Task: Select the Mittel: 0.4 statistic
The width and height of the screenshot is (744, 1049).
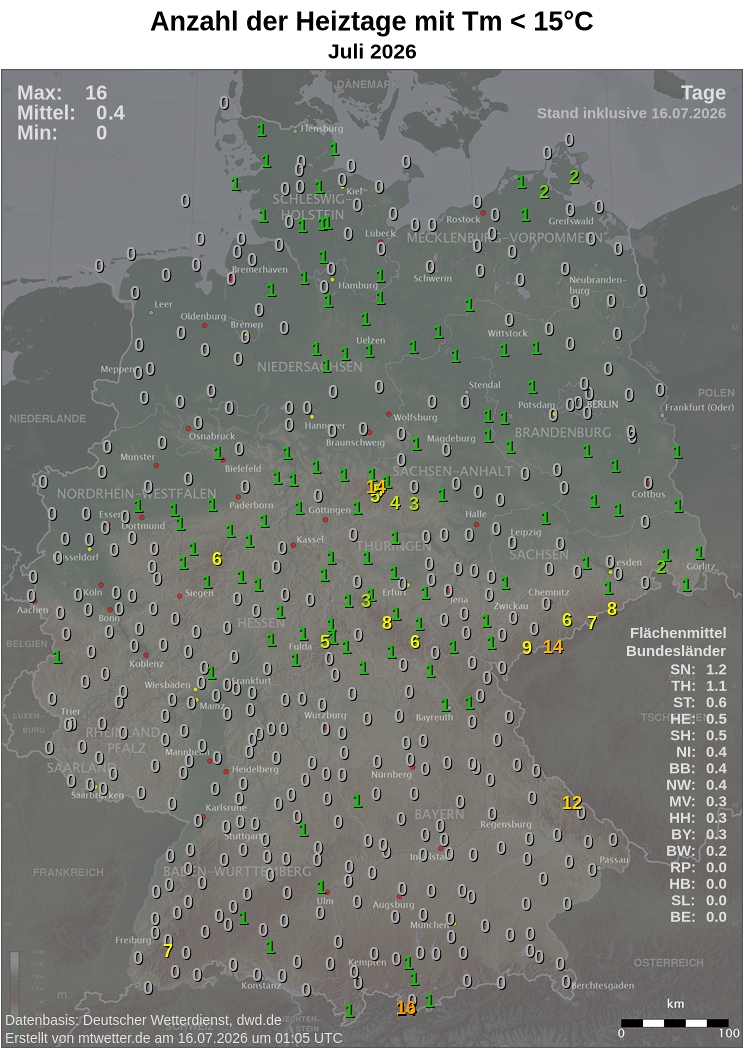Action: point(71,112)
